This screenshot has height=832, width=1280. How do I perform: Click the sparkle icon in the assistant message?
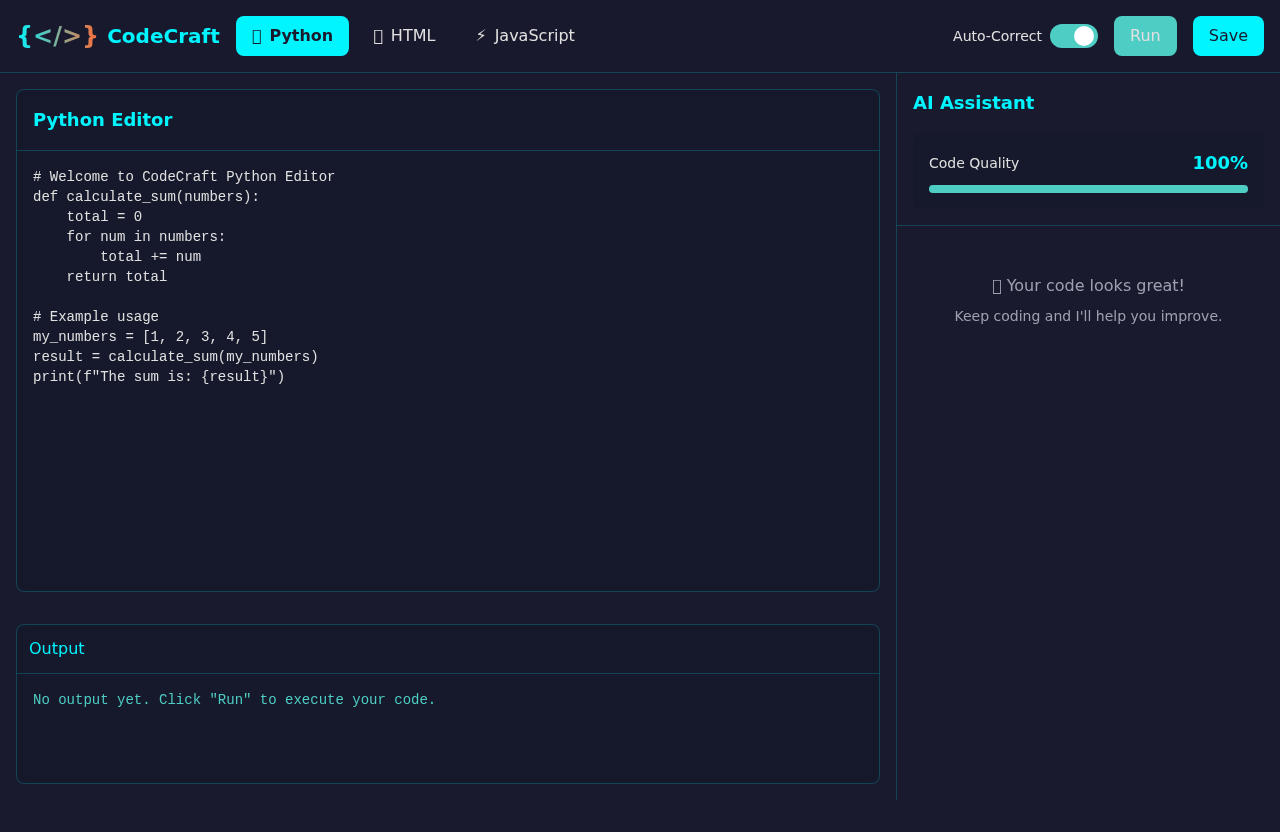[996, 286]
